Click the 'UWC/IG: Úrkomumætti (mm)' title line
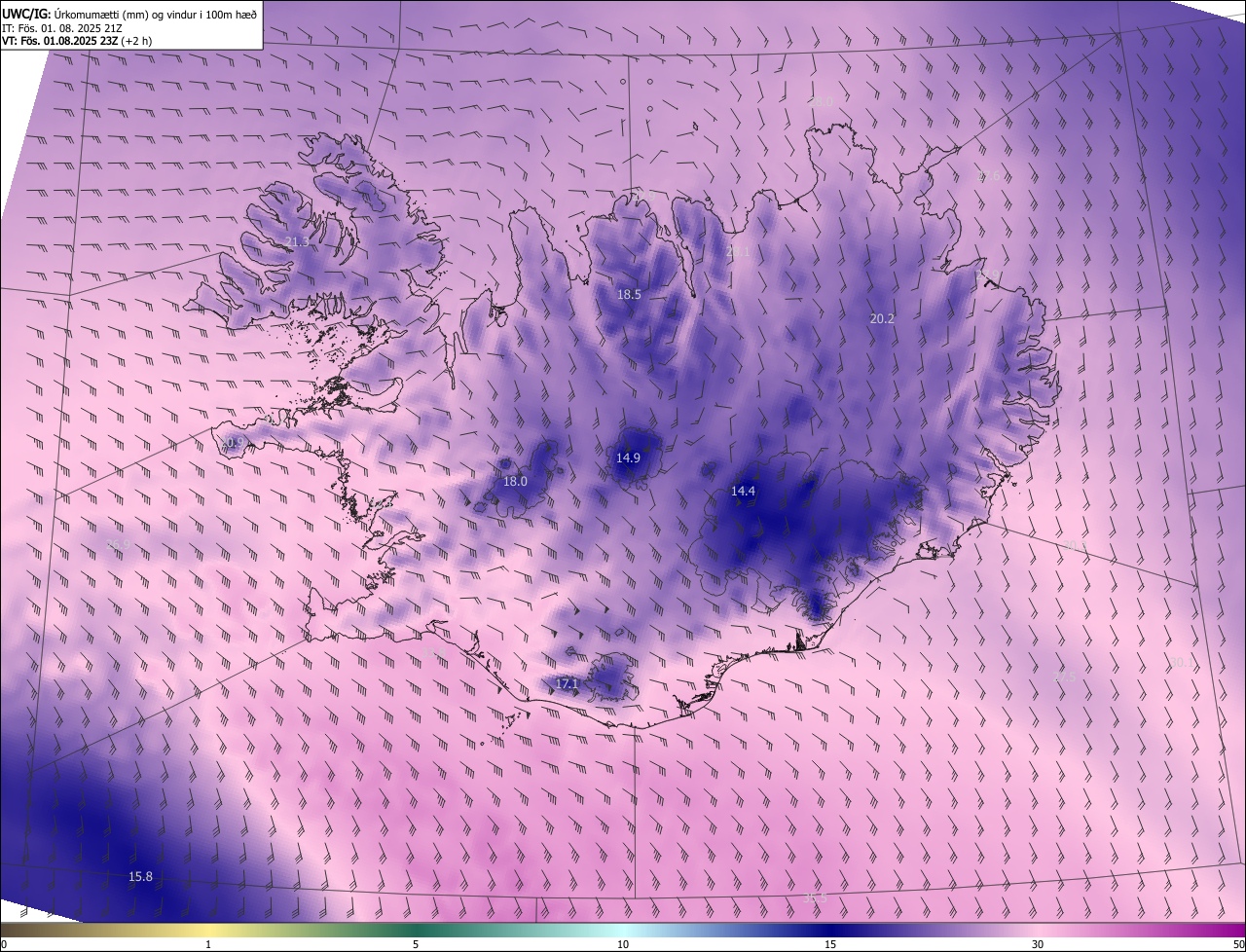The height and width of the screenshot is (952, 1246). click(x=129, y=13)
